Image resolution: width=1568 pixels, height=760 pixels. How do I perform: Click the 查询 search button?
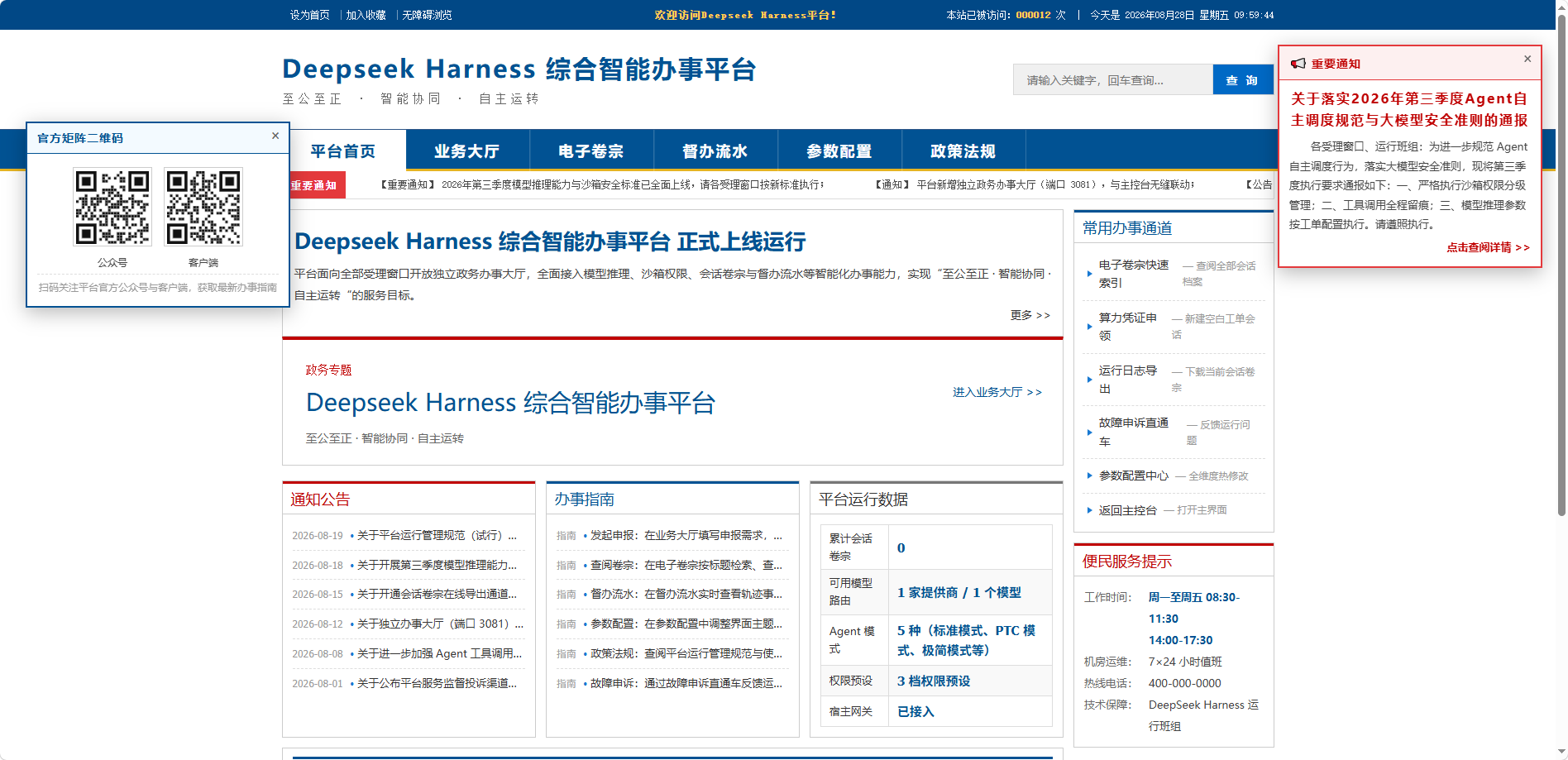point(1242,80)
